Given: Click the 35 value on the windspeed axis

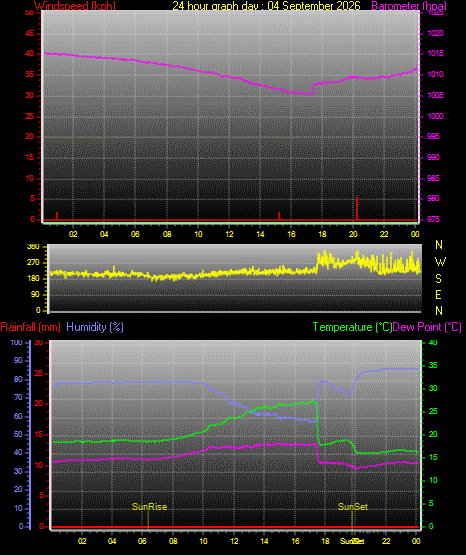Looking at the screenshot, I should point(30,75).
